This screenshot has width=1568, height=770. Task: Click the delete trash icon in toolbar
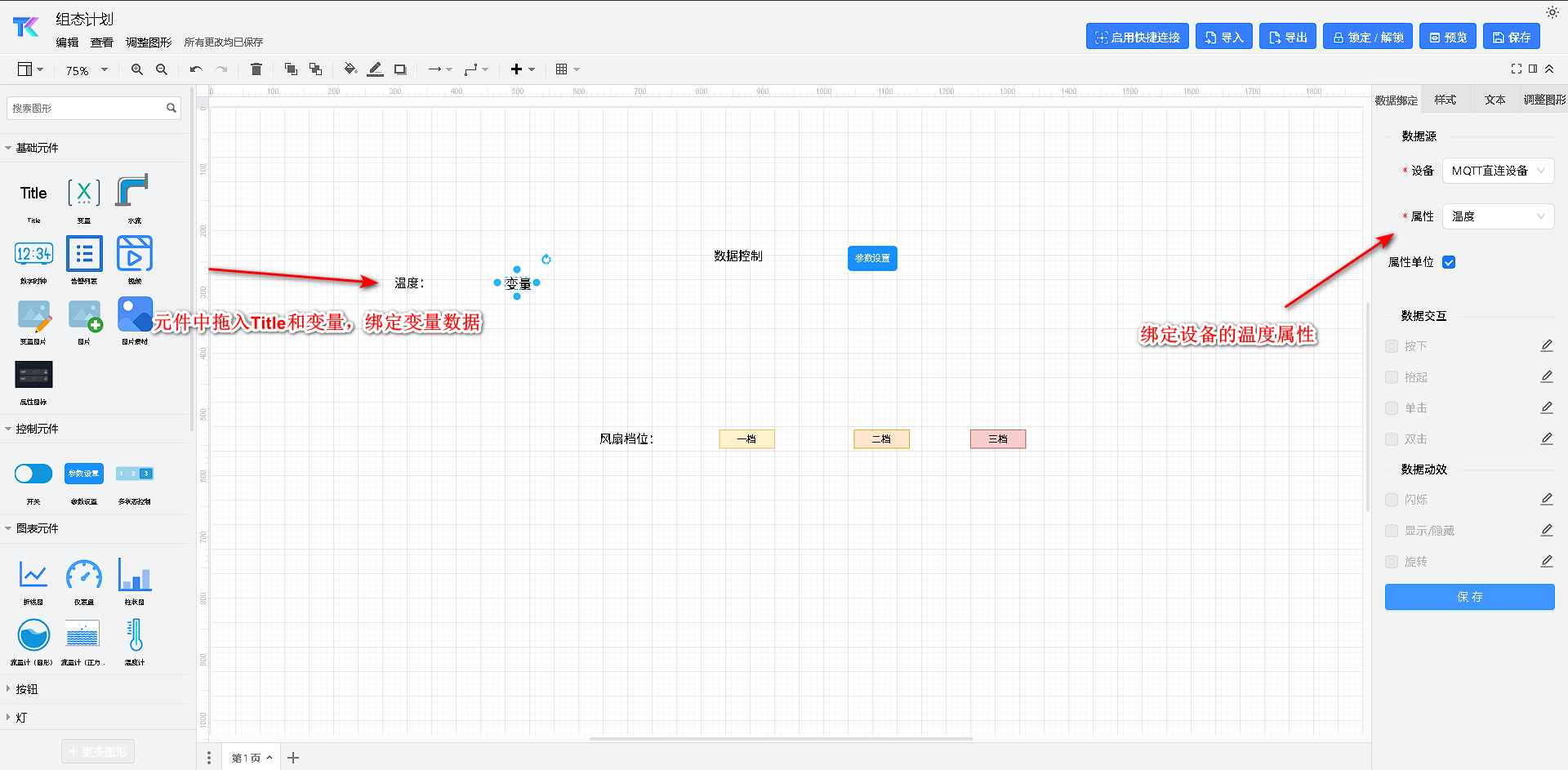pyautogui.click(x=256, y=69)
